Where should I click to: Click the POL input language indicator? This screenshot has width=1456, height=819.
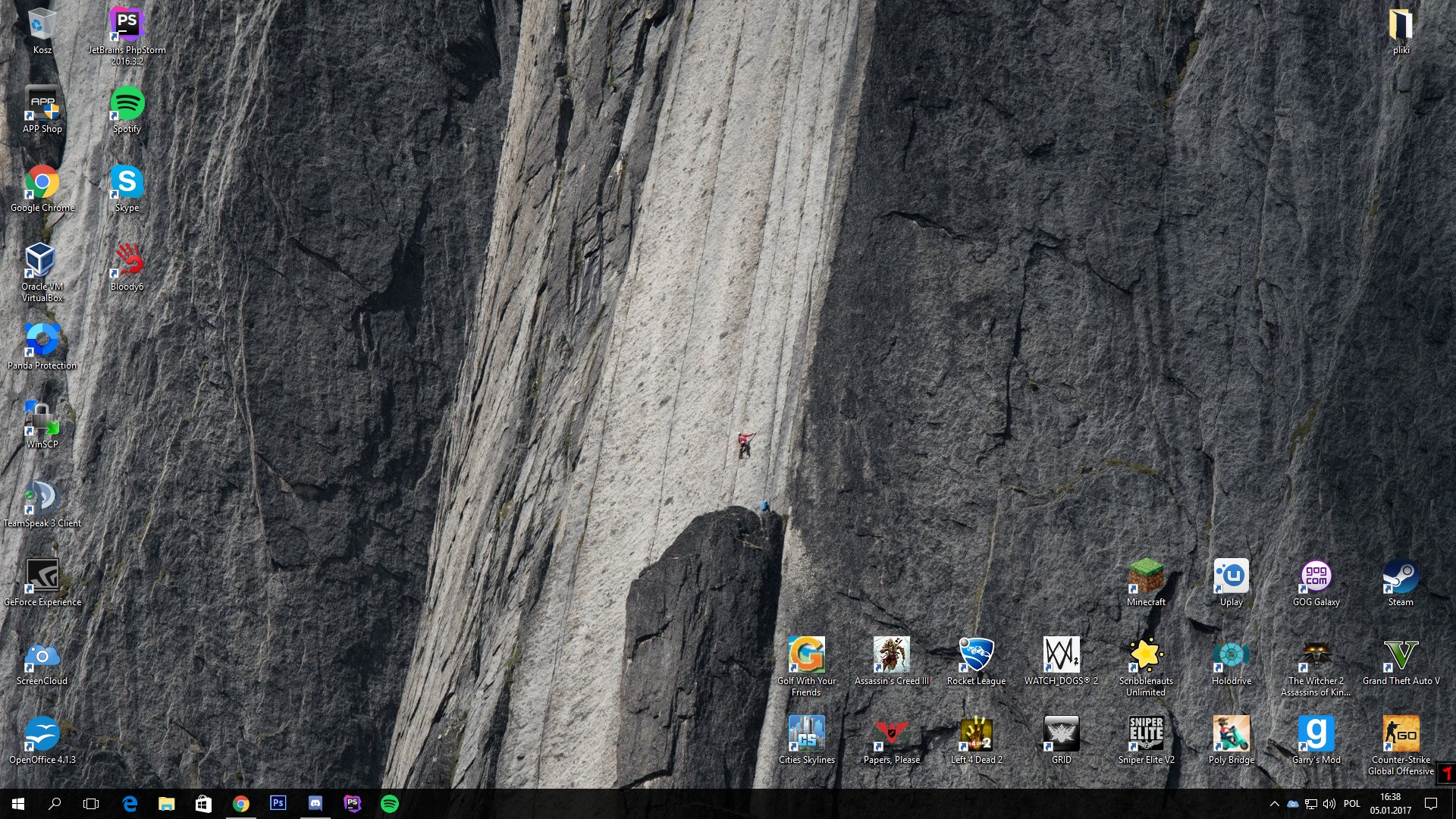pyautogui.click(x=1352, y=804)
